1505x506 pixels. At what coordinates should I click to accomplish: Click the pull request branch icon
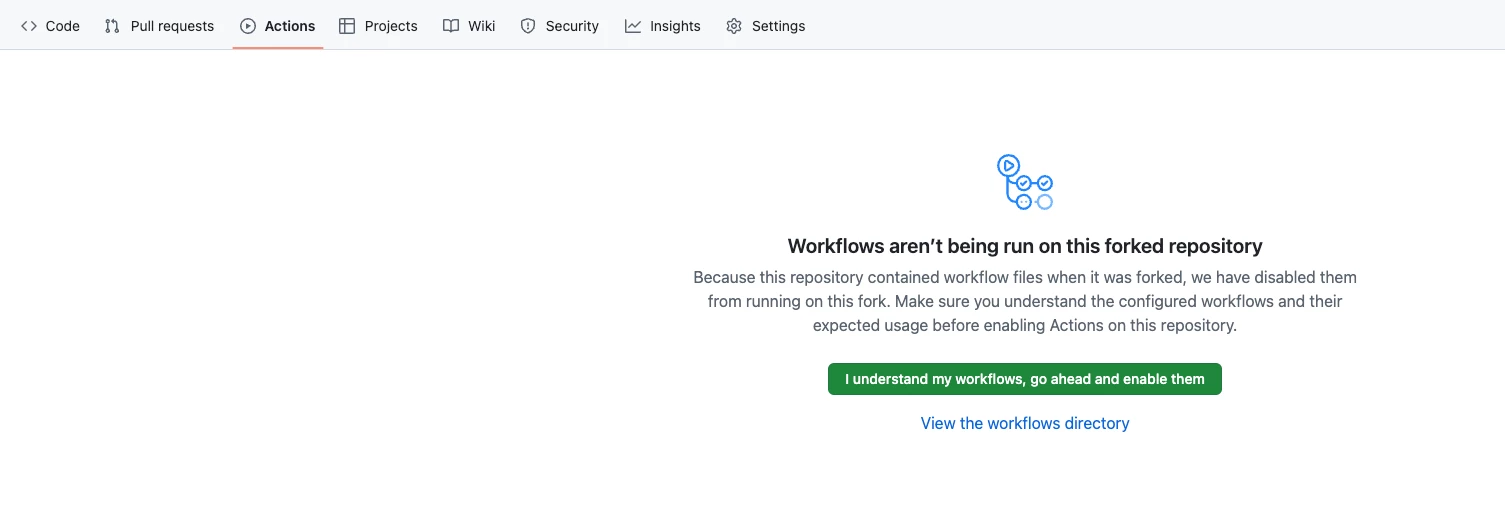point(112,26)
